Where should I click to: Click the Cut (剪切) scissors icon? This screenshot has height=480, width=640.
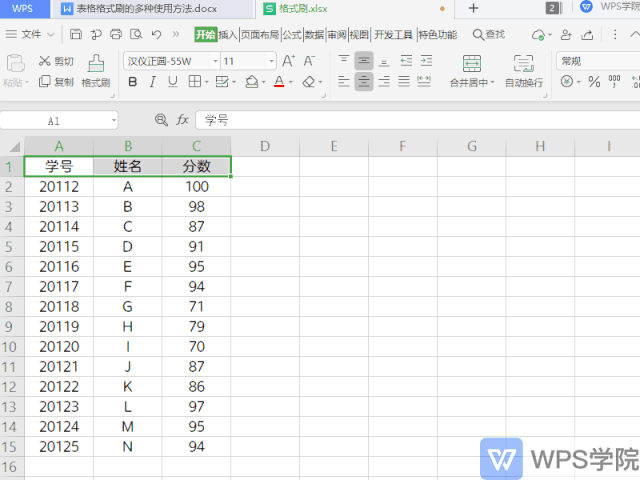[x=44, y=61]
